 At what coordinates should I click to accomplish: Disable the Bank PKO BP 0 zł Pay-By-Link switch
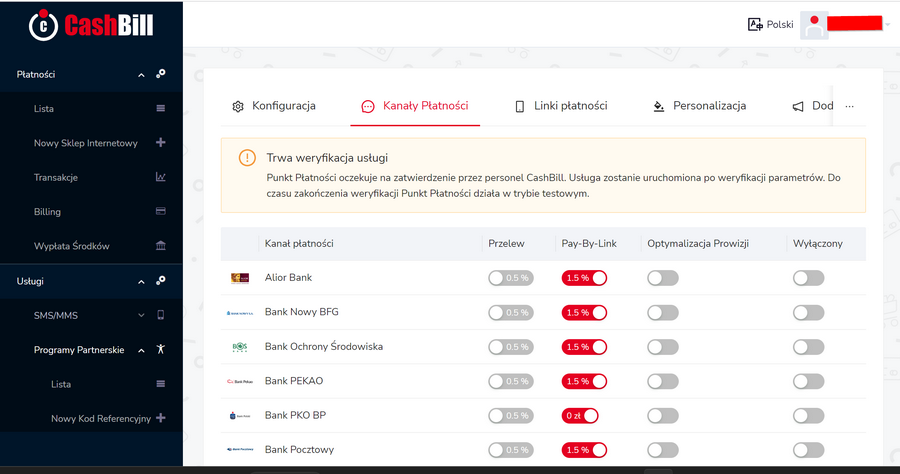(580, 416)
